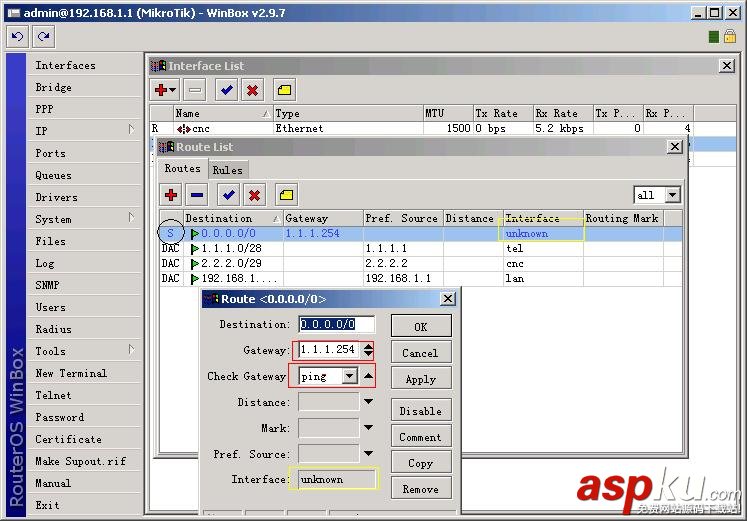Close the Route 0.0.0.0/0 dialog
The width and height of the screenshot is (747, 521).
tap(448, 299)
